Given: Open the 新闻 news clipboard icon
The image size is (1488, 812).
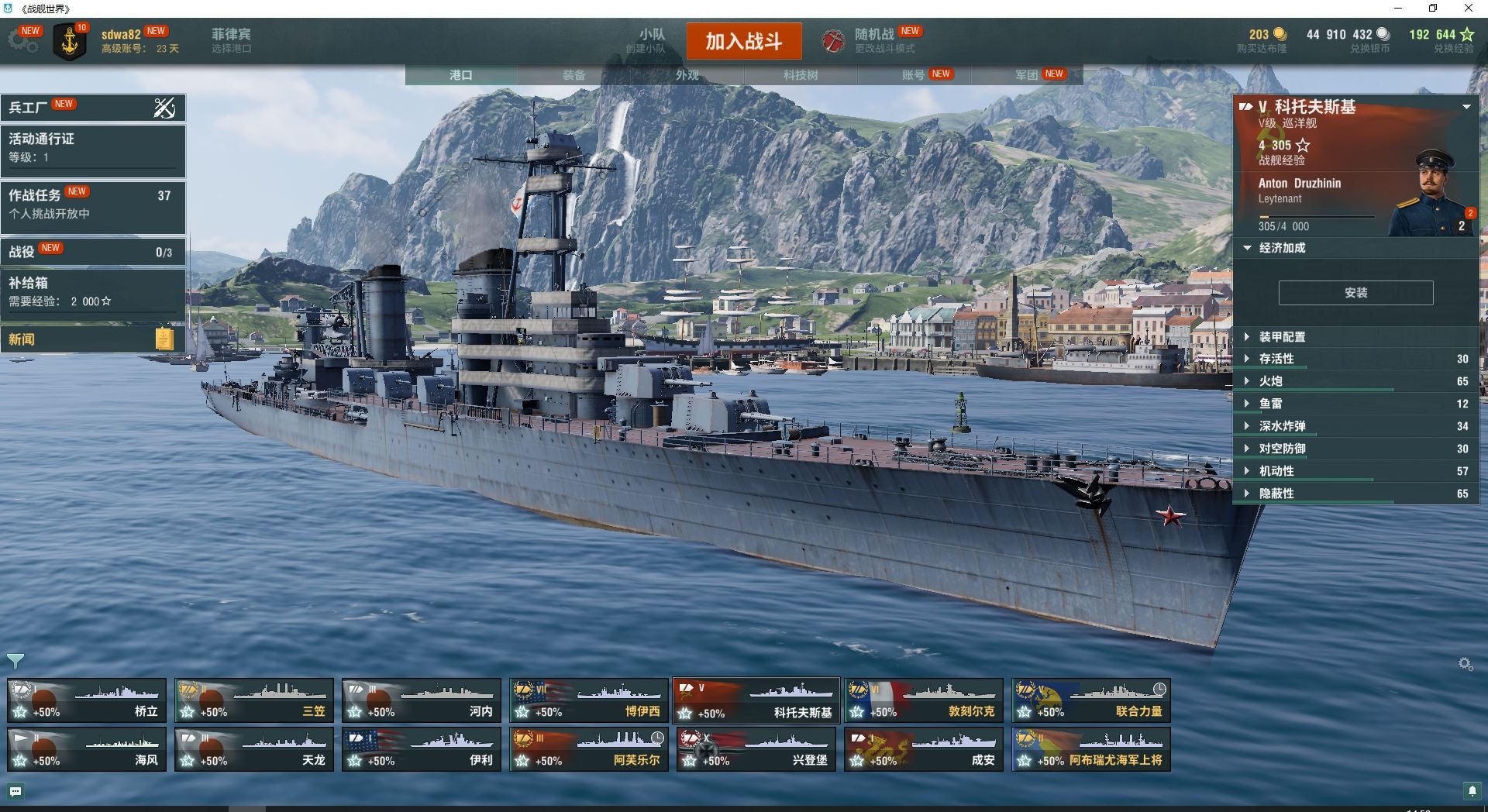Looking at the screenshot, I should [x=164, y=339].
